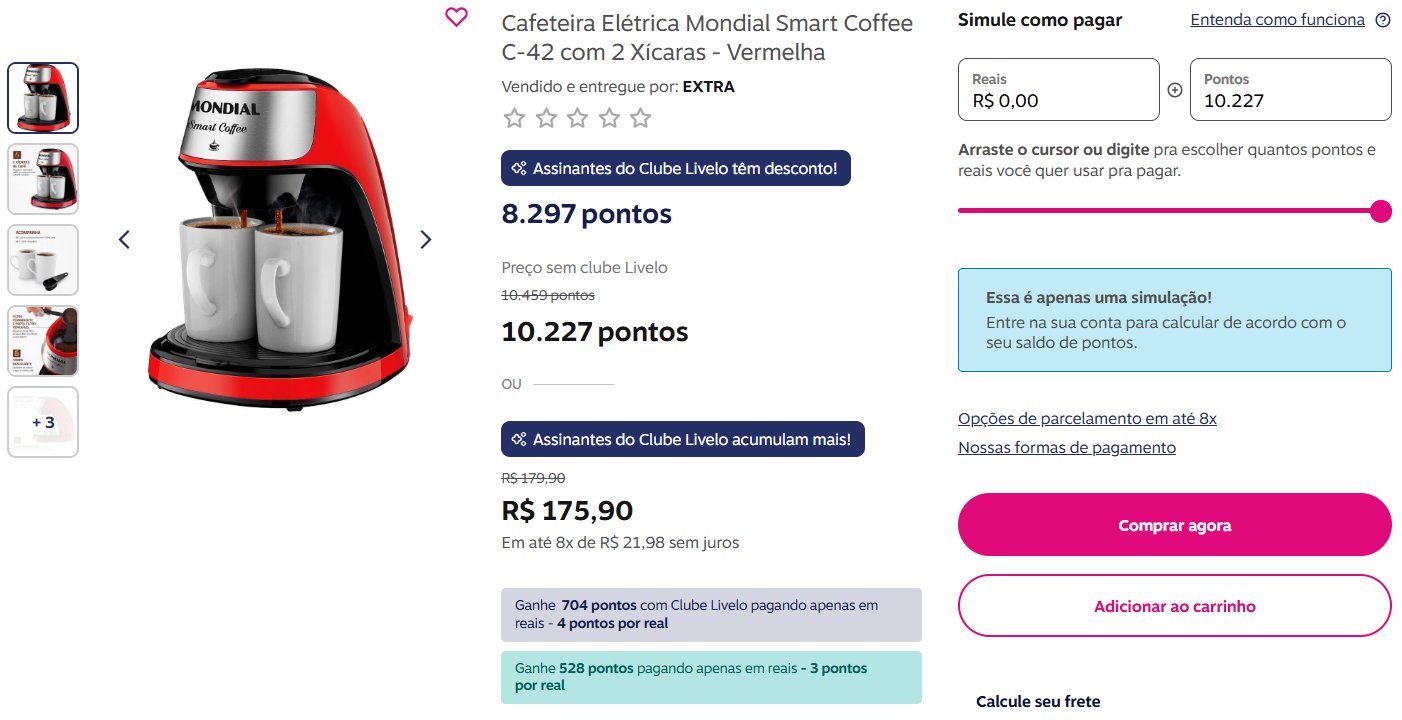
Task: Click the plus icon between Reais and Pontos
Action: pos(1175,90)
